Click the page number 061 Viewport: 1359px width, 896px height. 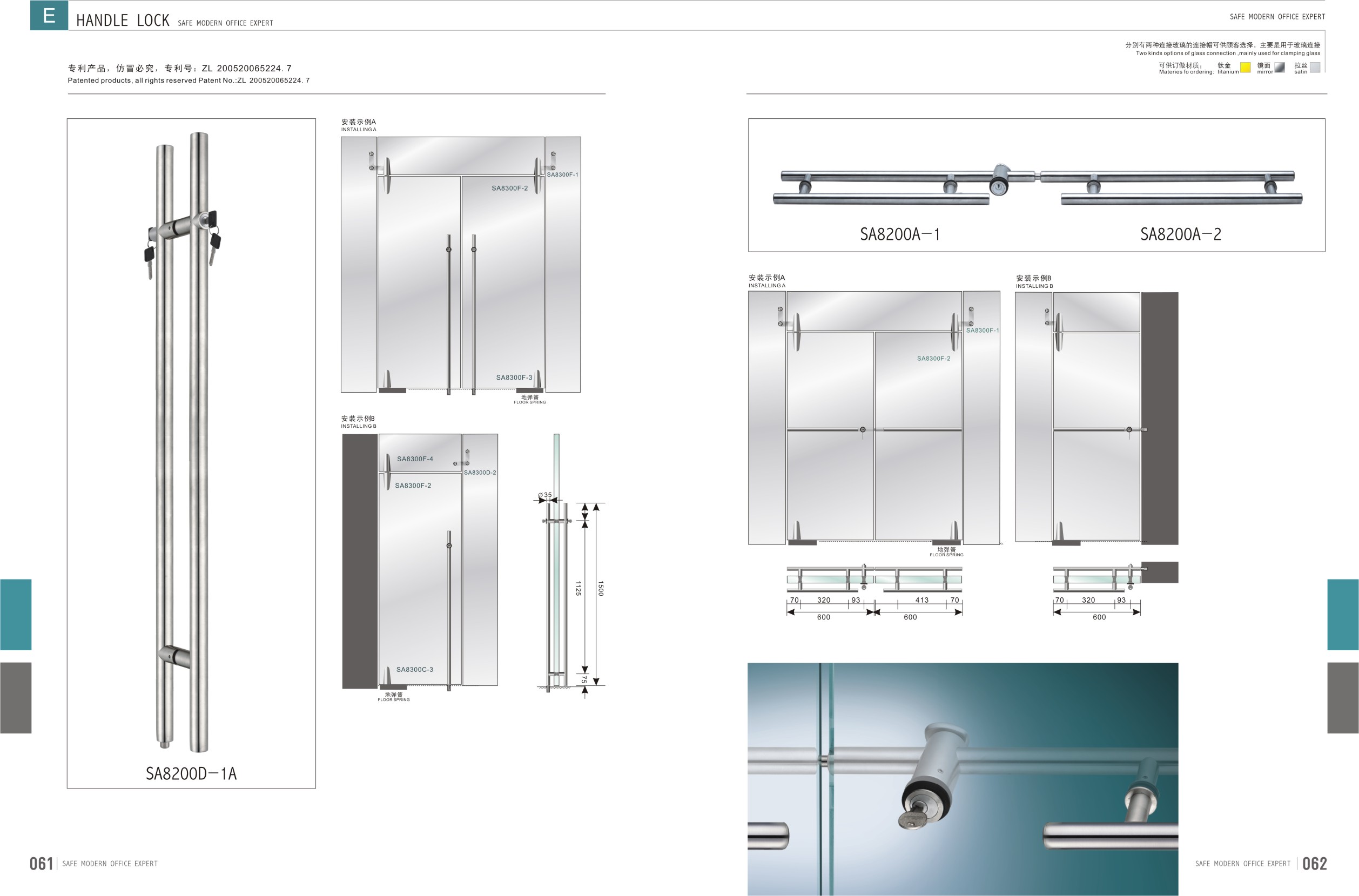pos(41,864)
